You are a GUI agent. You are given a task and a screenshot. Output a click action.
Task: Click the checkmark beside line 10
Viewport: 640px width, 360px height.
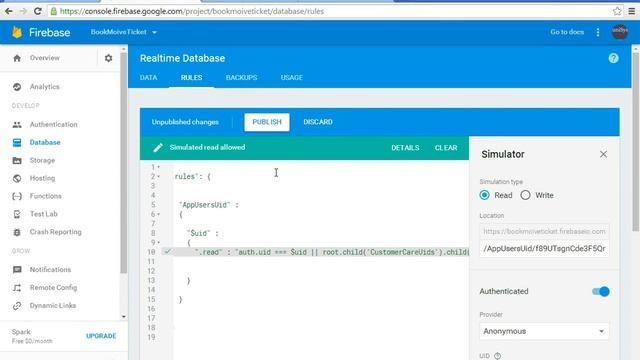(x=167, y=252)
